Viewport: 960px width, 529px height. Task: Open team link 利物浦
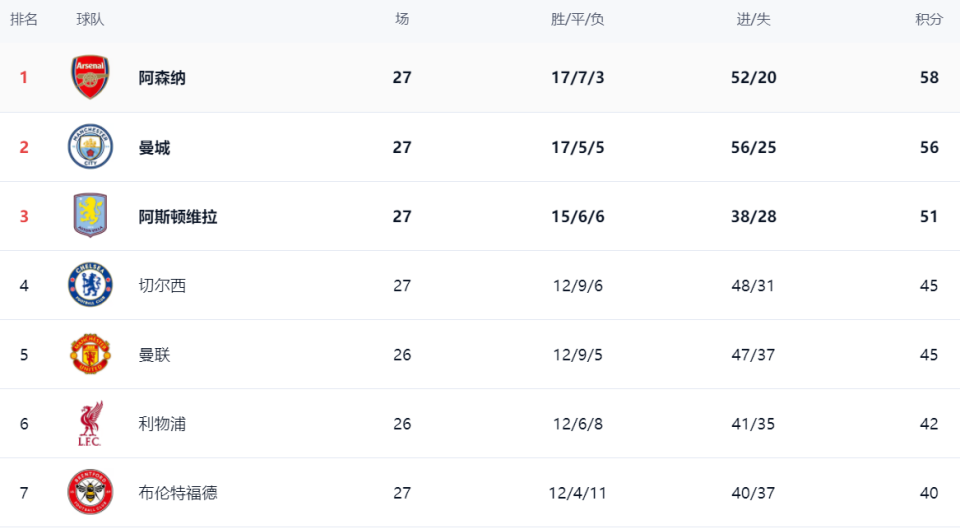[x=162, y=424]
